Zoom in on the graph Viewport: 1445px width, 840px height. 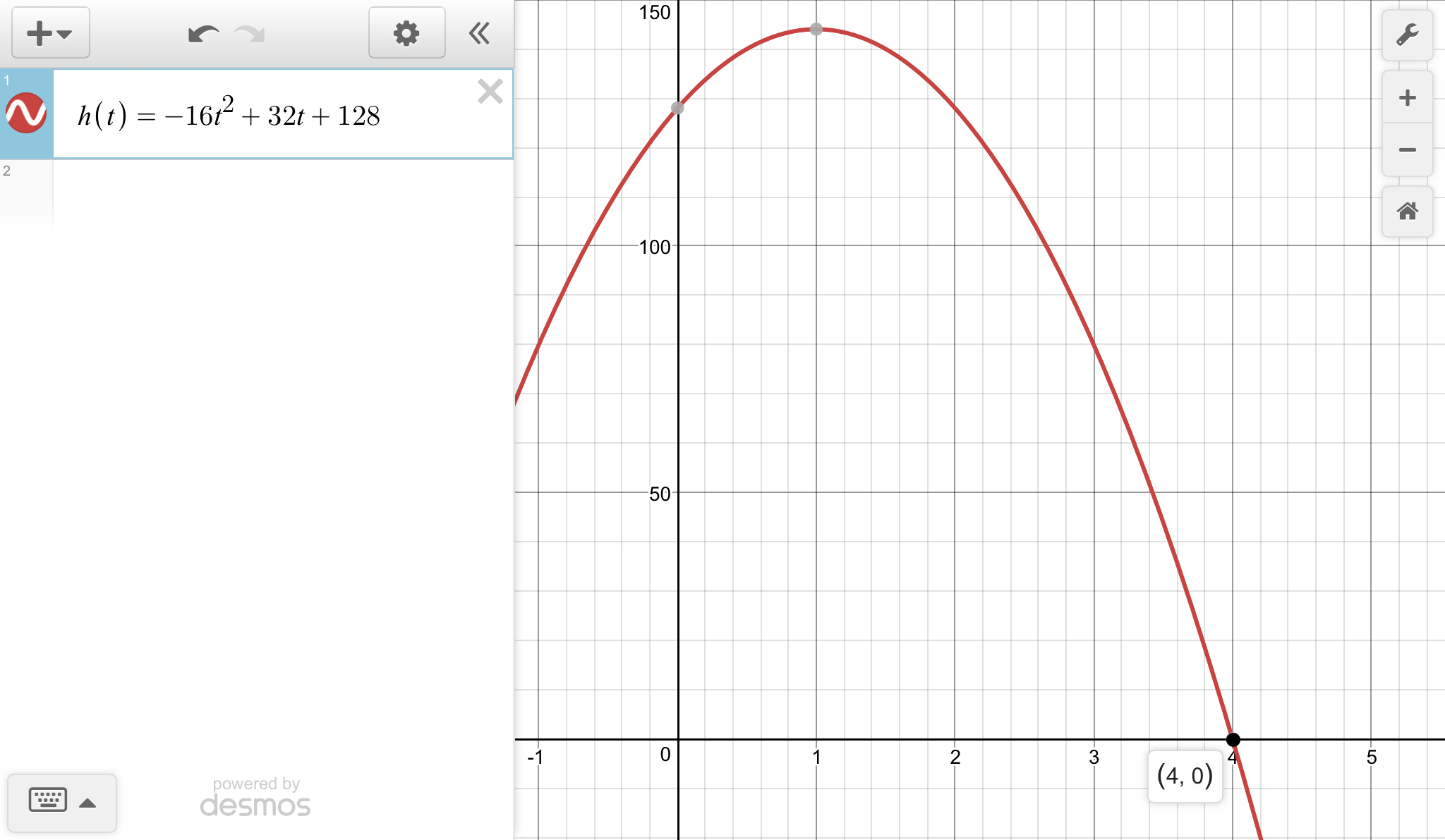click(1407, 97)
